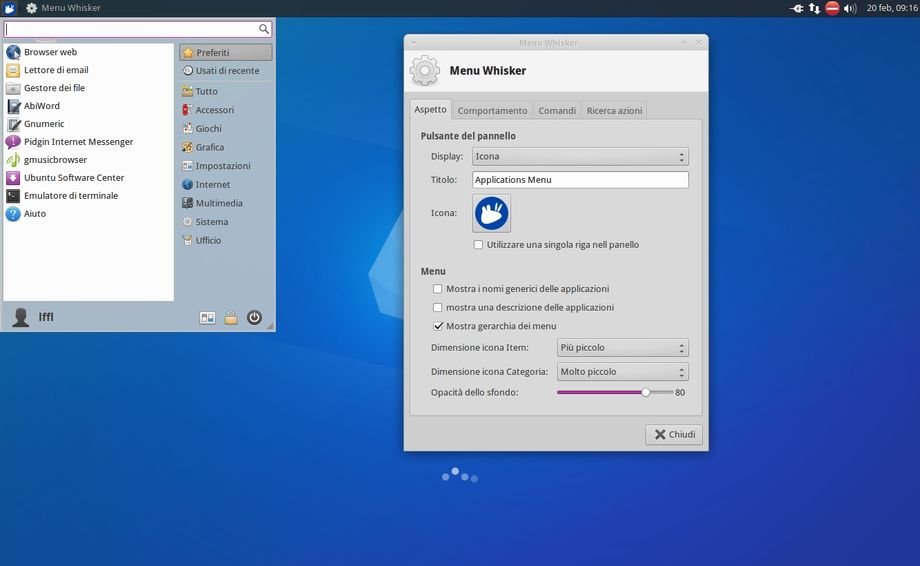Click the power/logout icon in menu
920x566 pixels.
(254, 318)
